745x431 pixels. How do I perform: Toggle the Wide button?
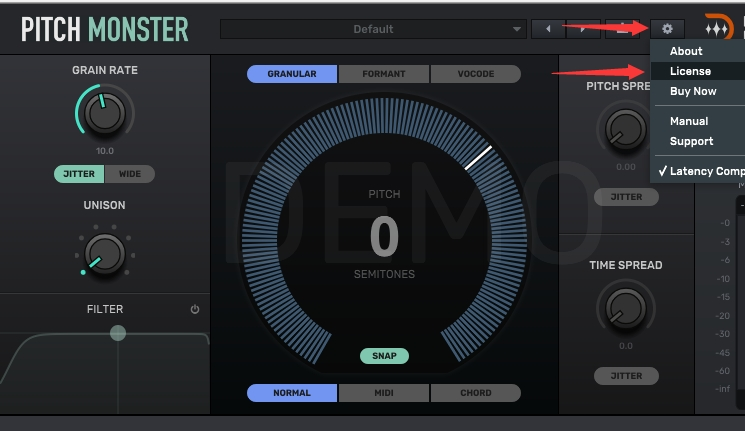click(130, 174)
